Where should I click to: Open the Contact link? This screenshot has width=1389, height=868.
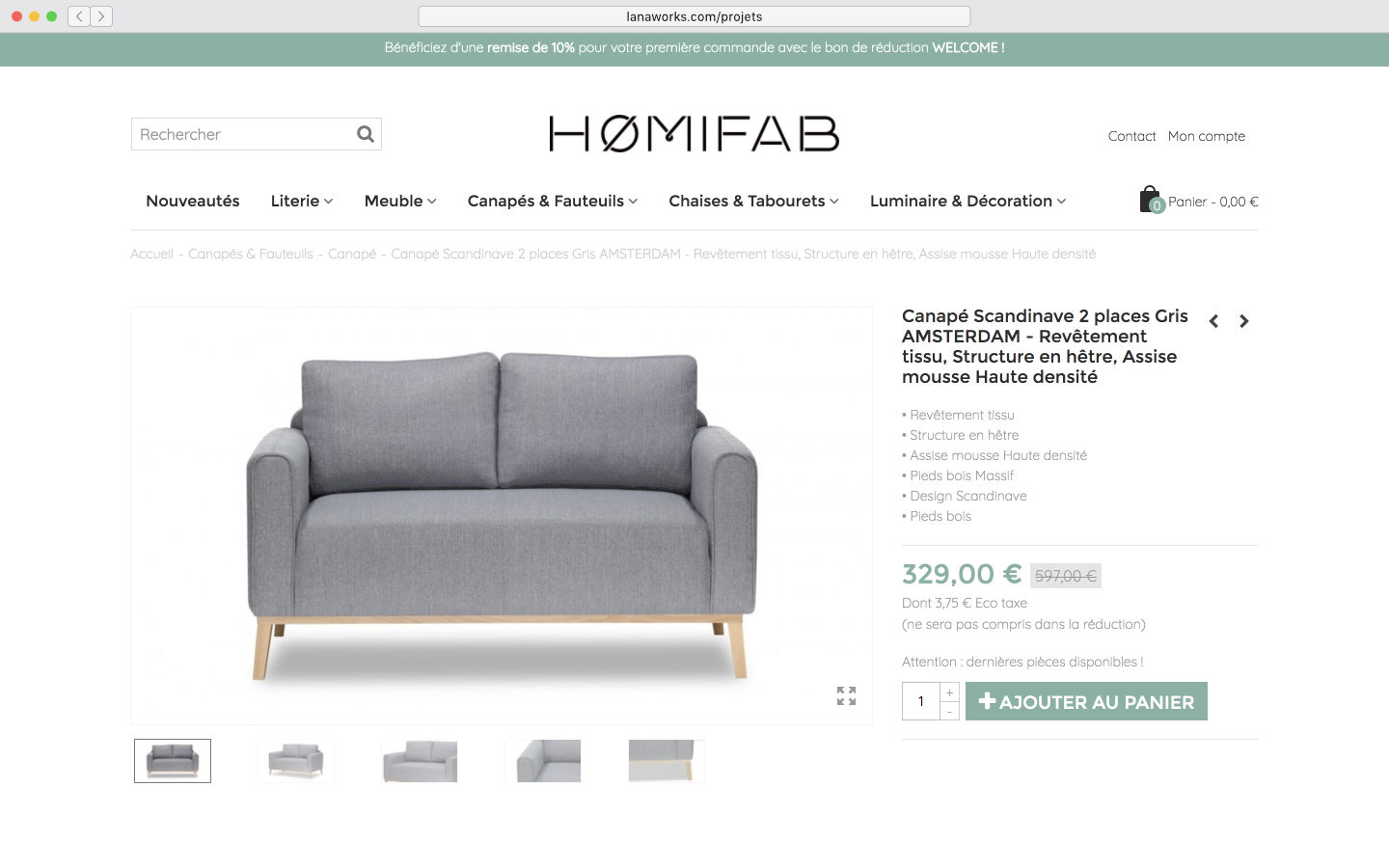tap(1131, 136)
